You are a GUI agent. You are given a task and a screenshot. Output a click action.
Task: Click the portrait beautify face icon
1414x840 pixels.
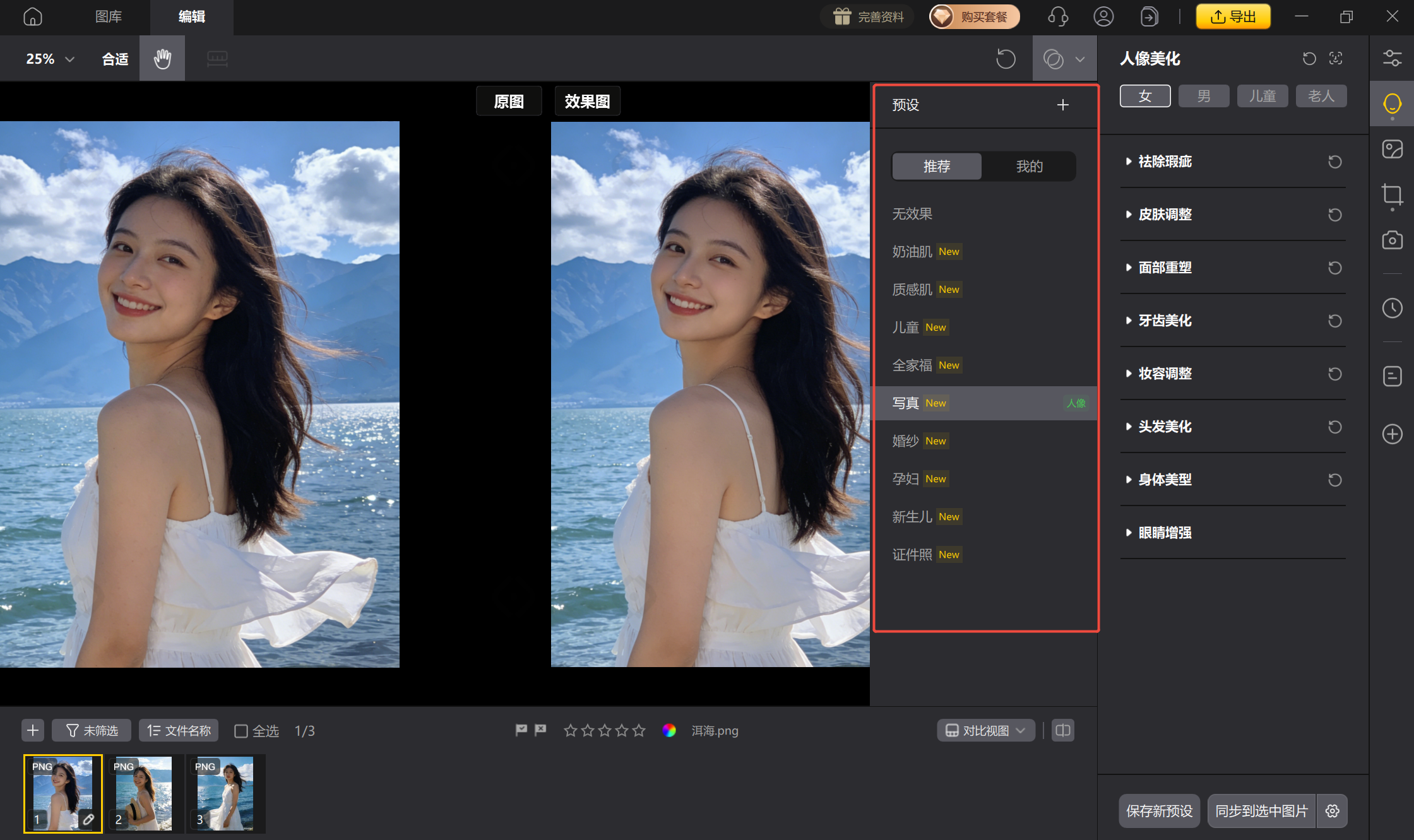tap(1392, 103)
